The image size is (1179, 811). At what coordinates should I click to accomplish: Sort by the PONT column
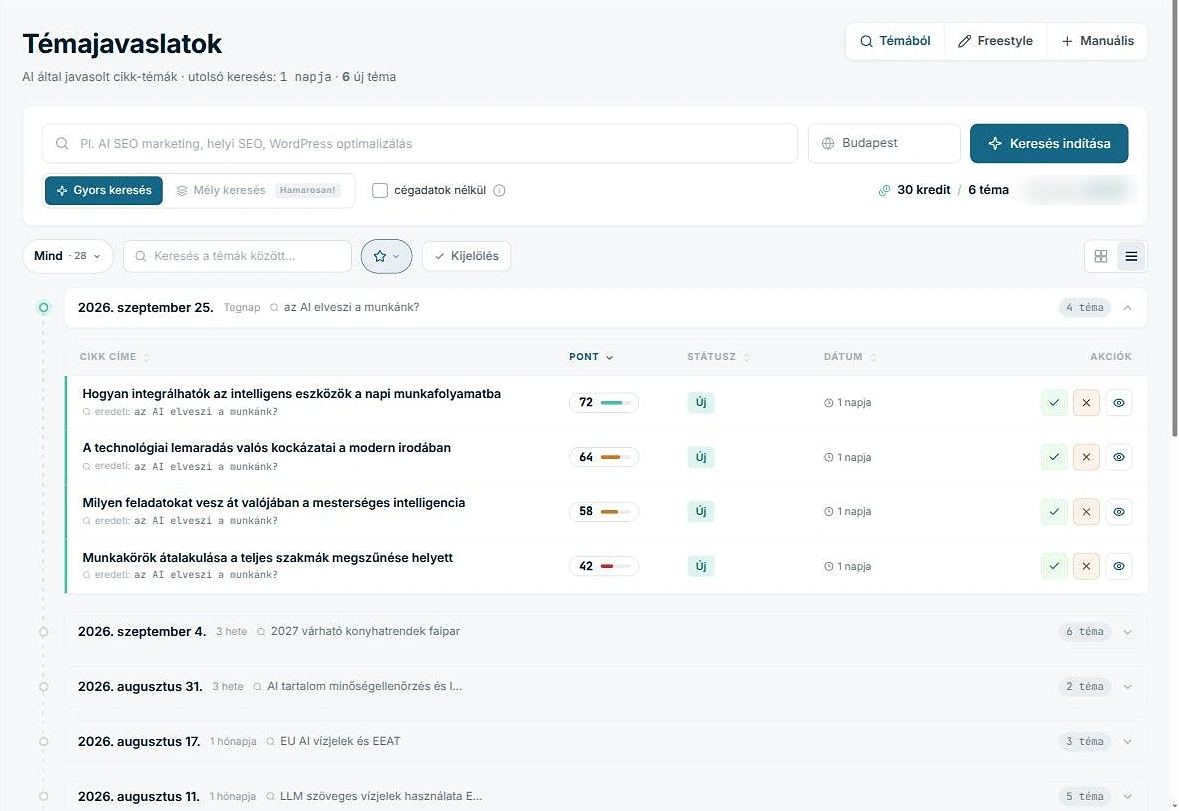pos(591,357)
